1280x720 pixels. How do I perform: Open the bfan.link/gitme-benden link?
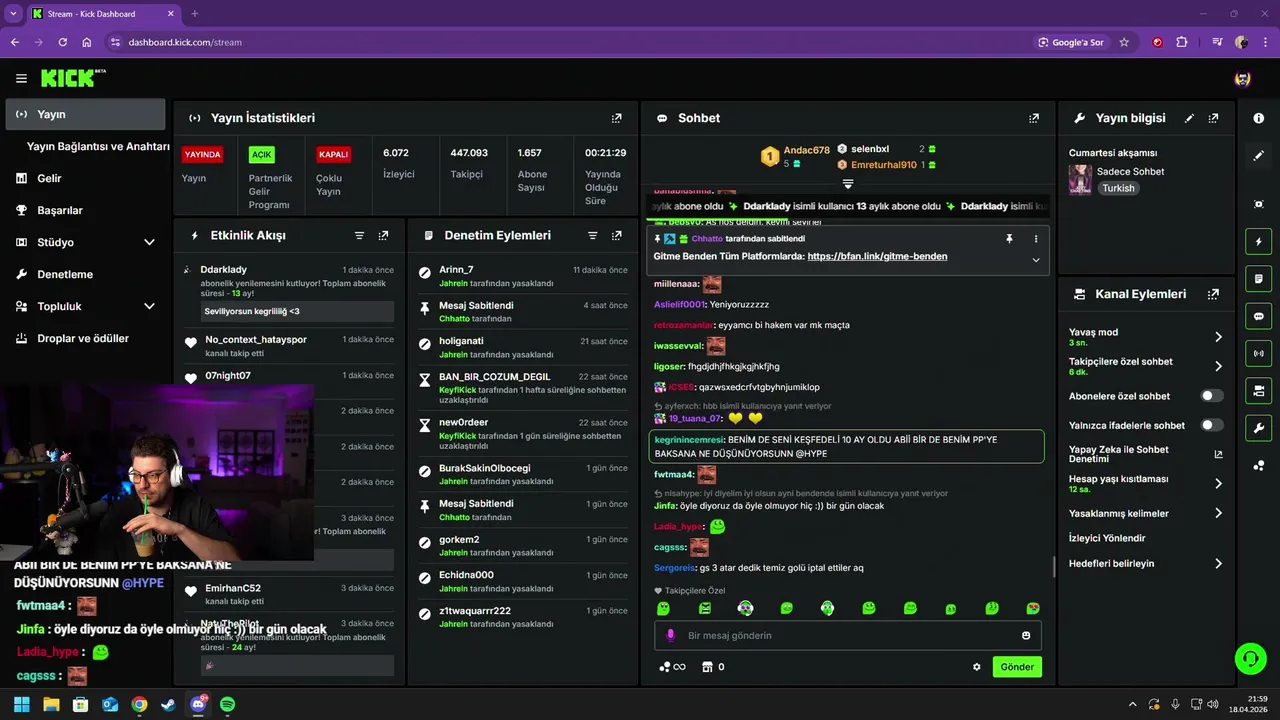[x=877, y=257]
